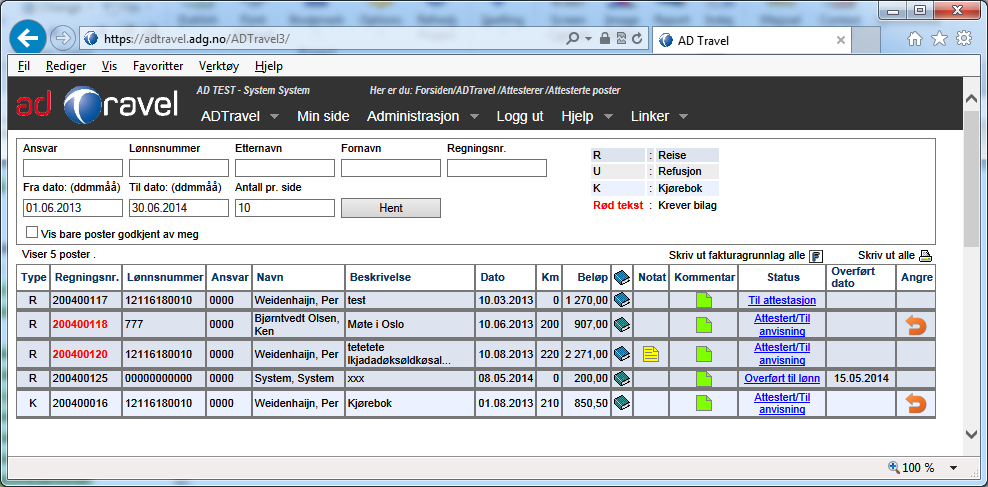
Task: Click the Hent button
Action: [390, 208]
